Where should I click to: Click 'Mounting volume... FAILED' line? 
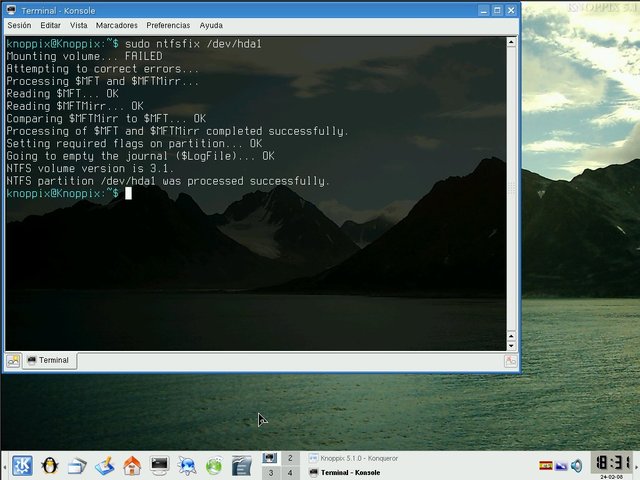84,56
